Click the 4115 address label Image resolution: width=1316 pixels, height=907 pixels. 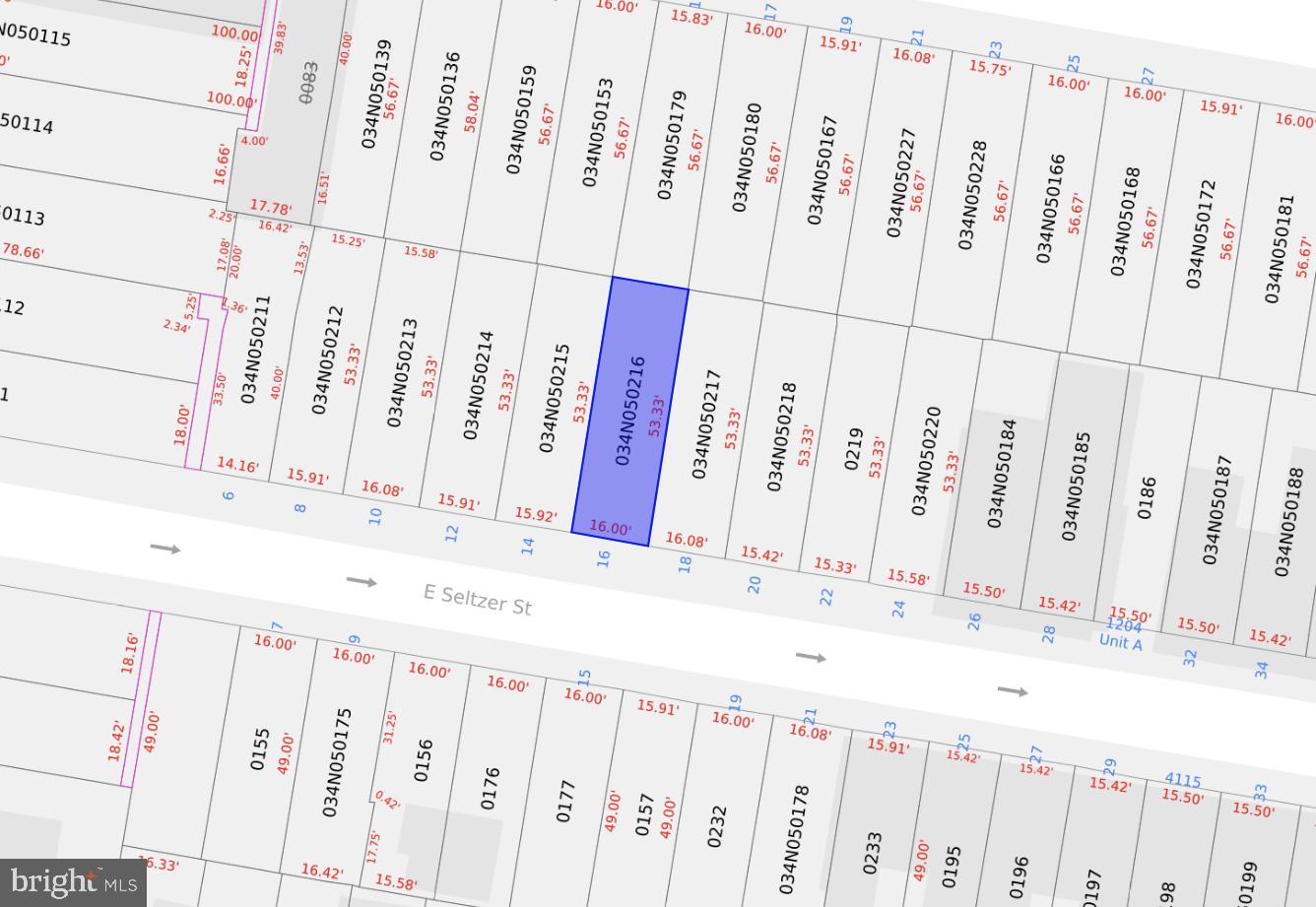[1182, 782]
